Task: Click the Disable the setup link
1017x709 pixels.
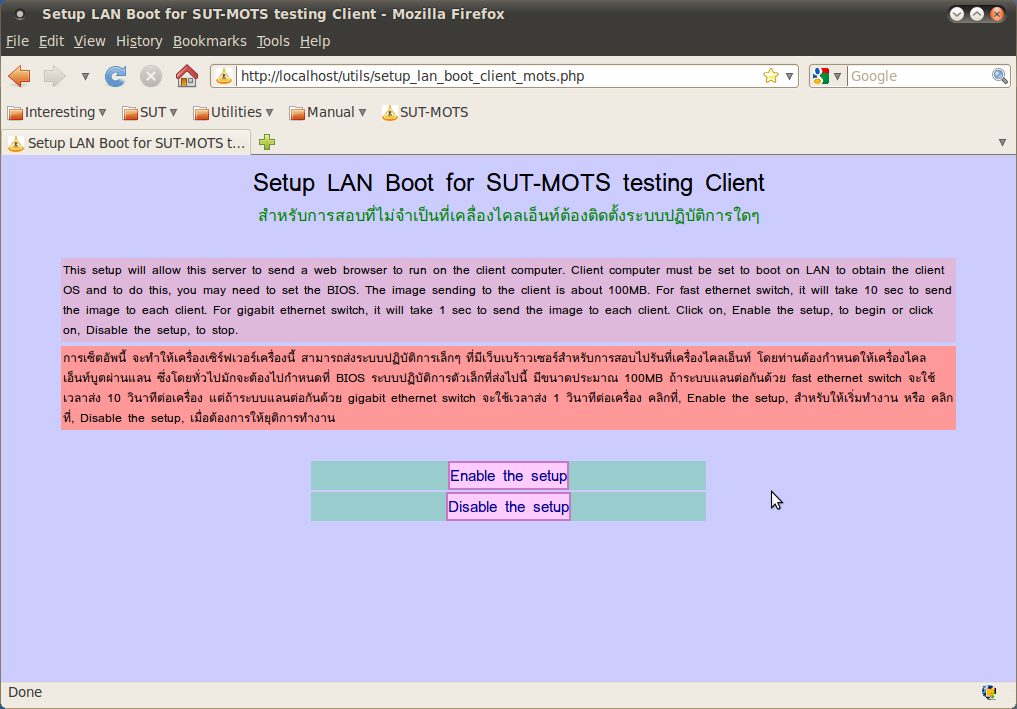Action: 508,507
